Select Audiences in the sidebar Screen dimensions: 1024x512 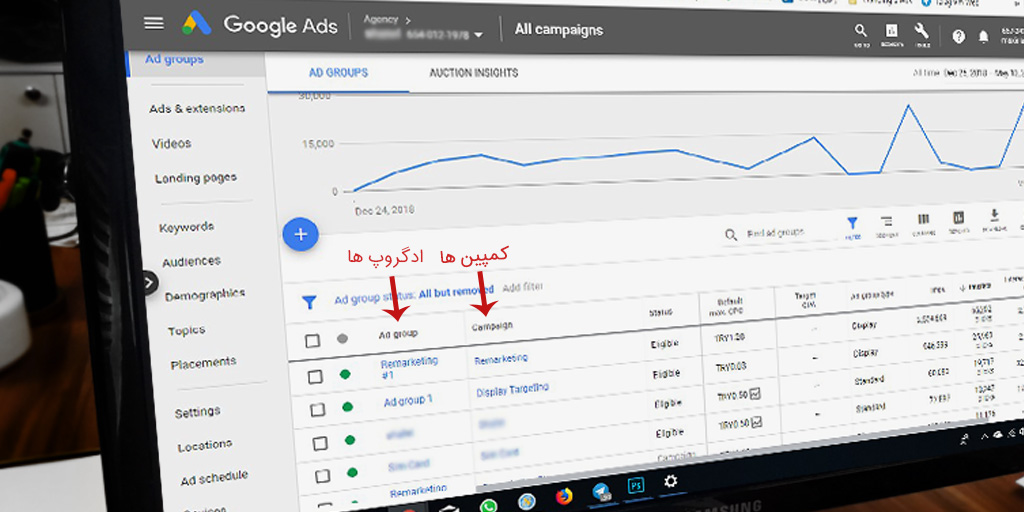pos(191,261)
